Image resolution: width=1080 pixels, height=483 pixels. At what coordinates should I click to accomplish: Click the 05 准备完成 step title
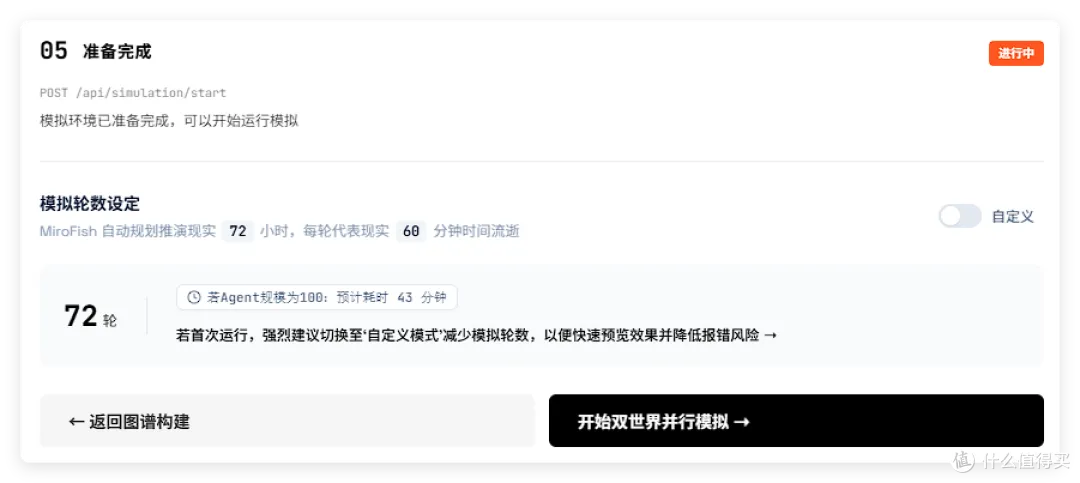click(96, 52)
